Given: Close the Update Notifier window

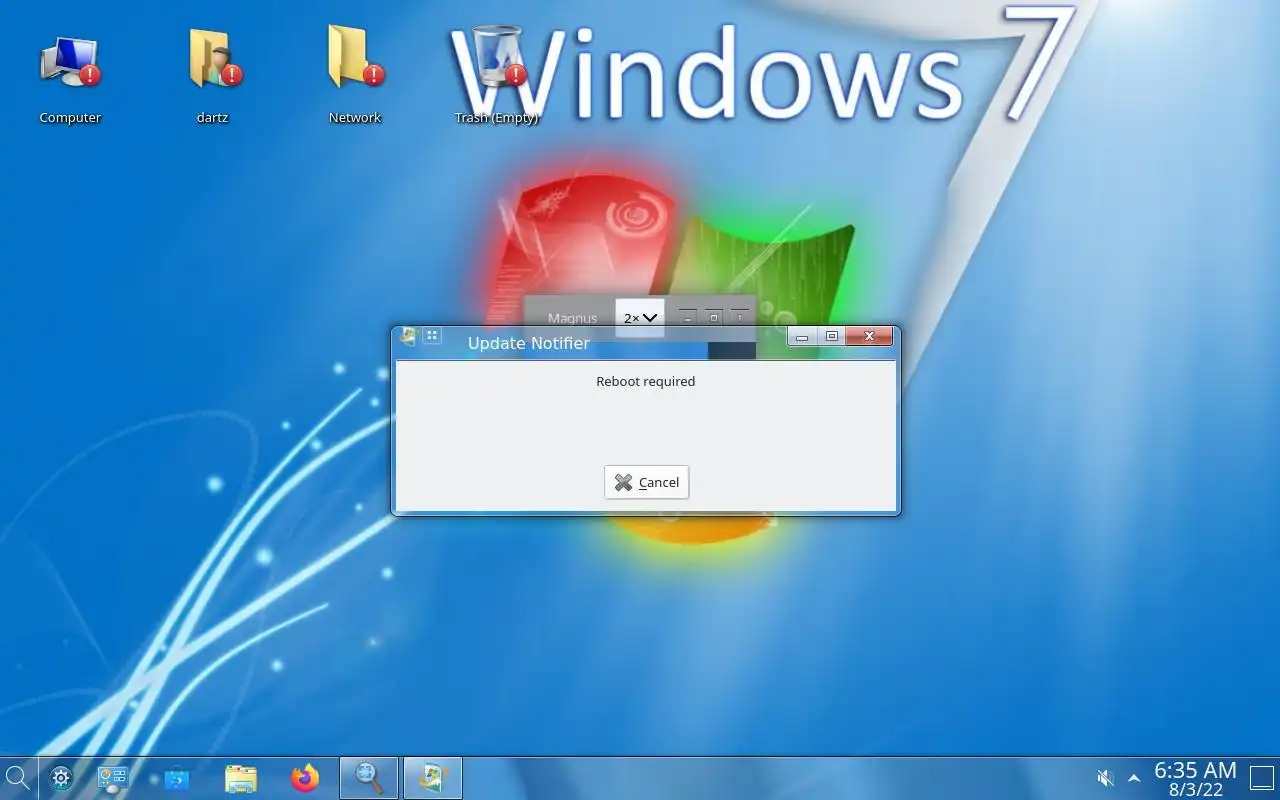Looking at the screenshot, I should pyautogui.click(x=869, y=337).
